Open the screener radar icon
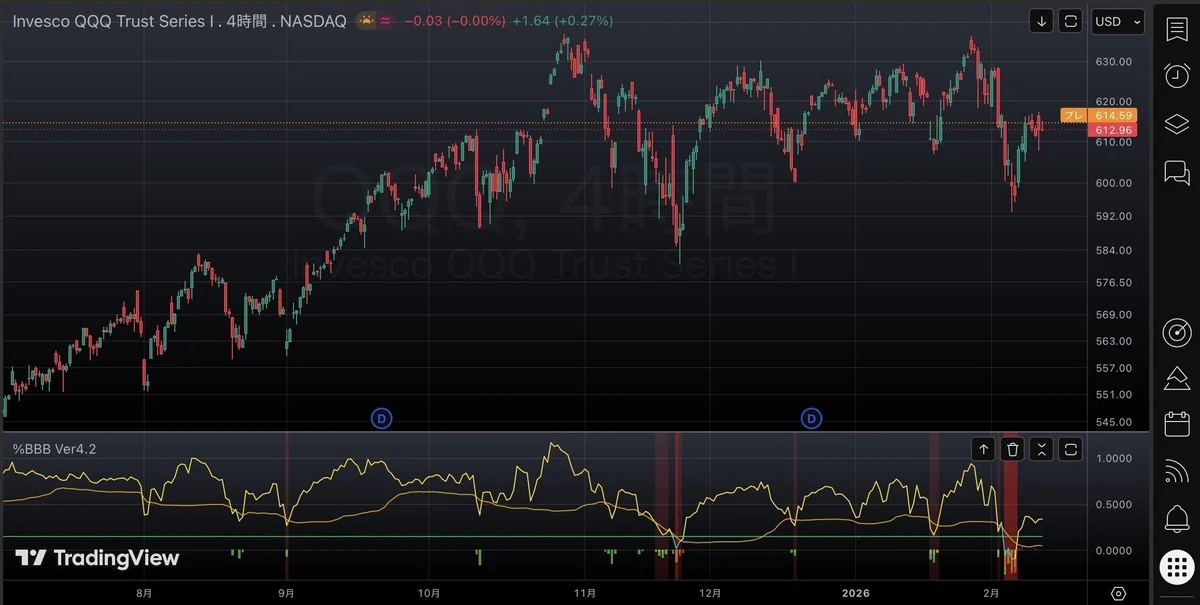The width and height of the screenshot is (1200, 605). pos(1176,331)
